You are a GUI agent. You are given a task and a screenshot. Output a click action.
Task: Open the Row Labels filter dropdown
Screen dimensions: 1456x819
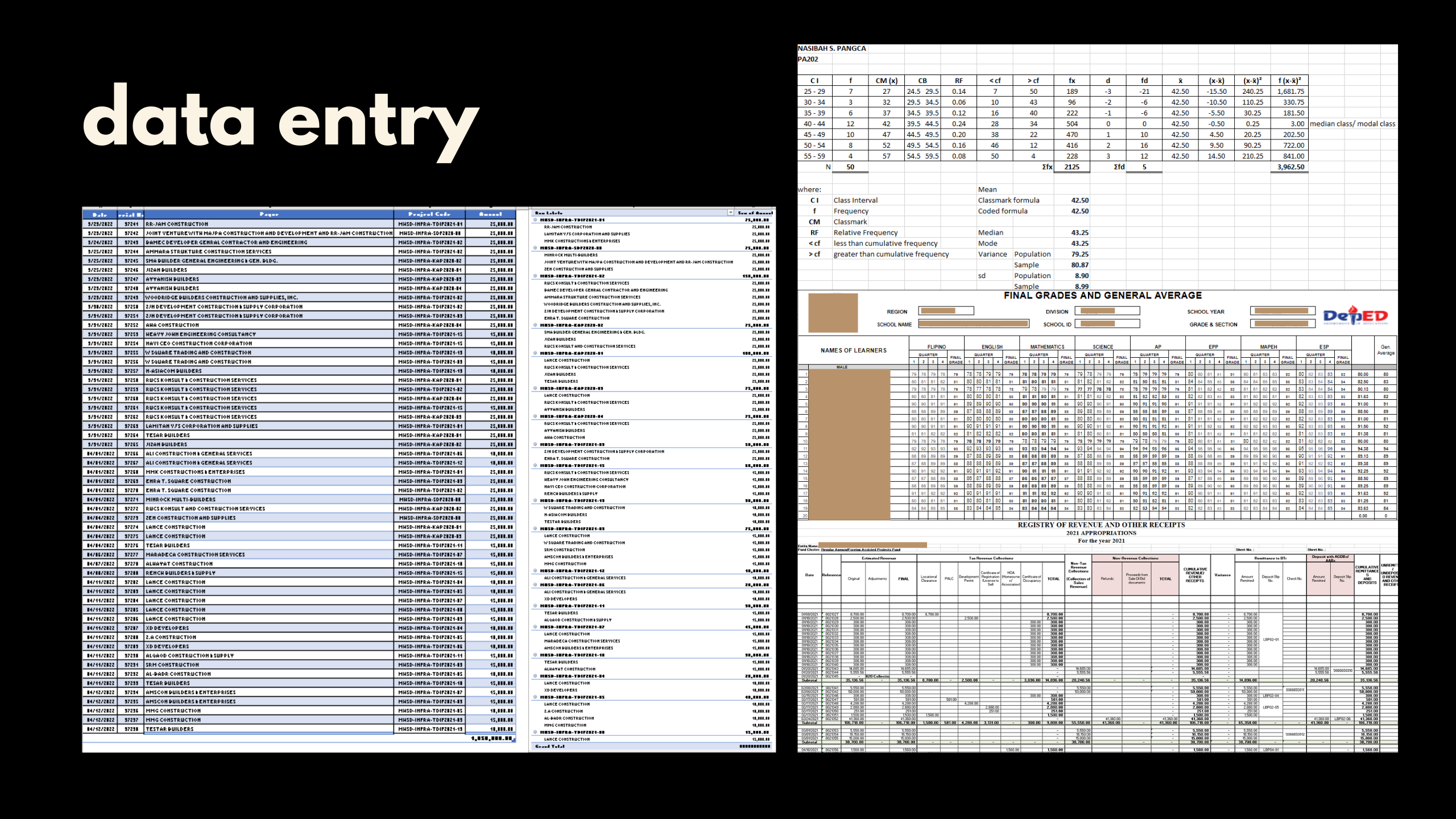[730, 213]
